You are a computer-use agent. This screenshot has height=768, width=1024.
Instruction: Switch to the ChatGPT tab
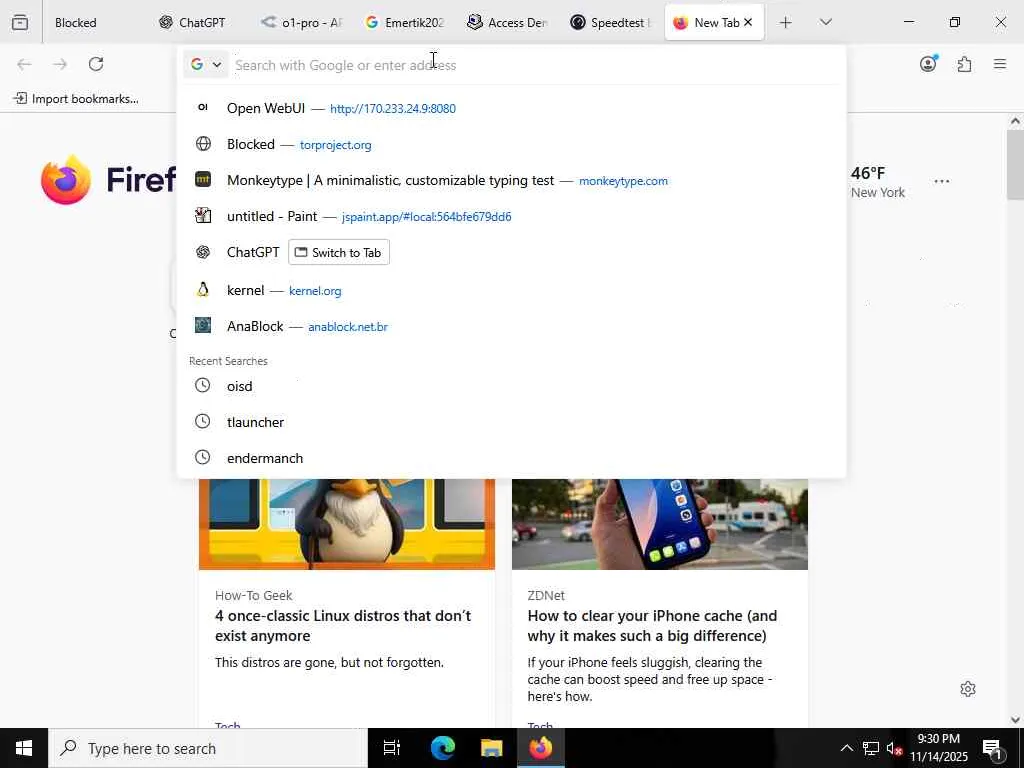coord(193,22)
